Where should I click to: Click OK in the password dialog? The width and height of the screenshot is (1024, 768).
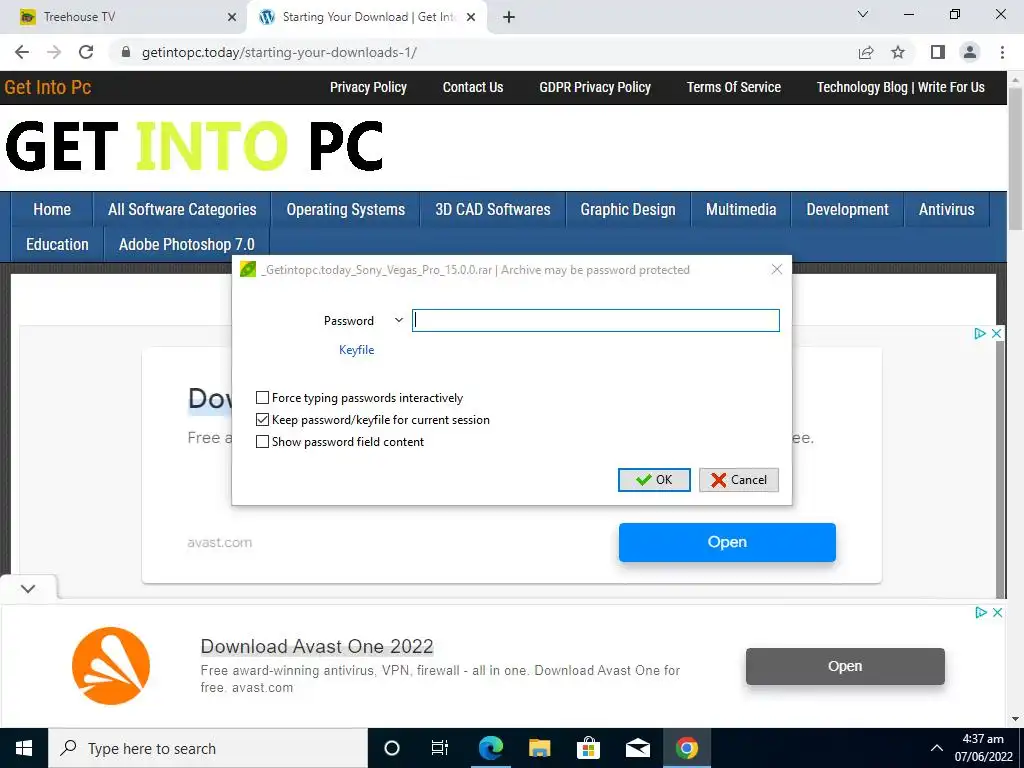654,480
